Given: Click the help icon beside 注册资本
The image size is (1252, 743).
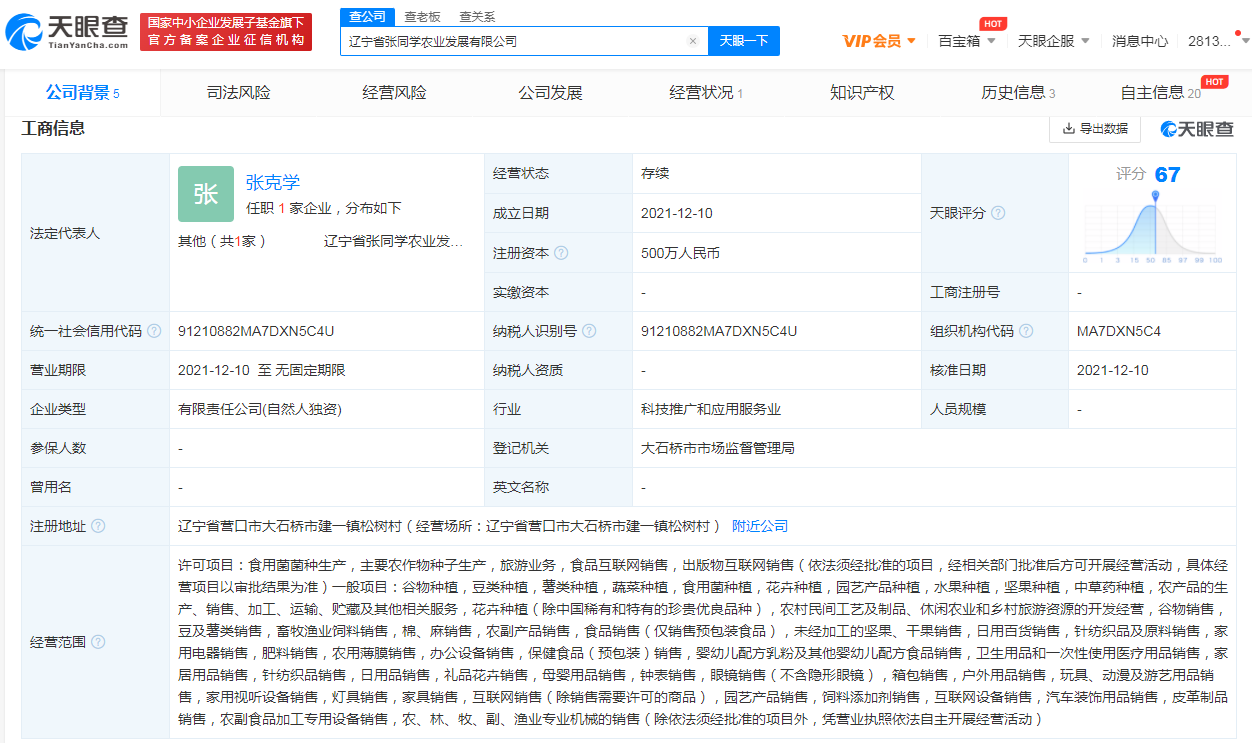Looking at the screenshot, I should click(561, 253).
